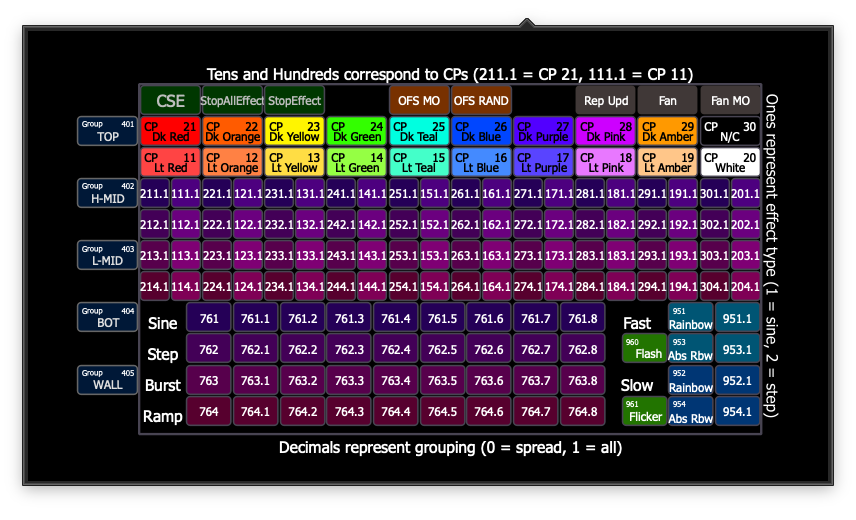Click the StopEffect button
Viewport: 856px width, 520px height.
pyautogui.click(x=294, y=100)
